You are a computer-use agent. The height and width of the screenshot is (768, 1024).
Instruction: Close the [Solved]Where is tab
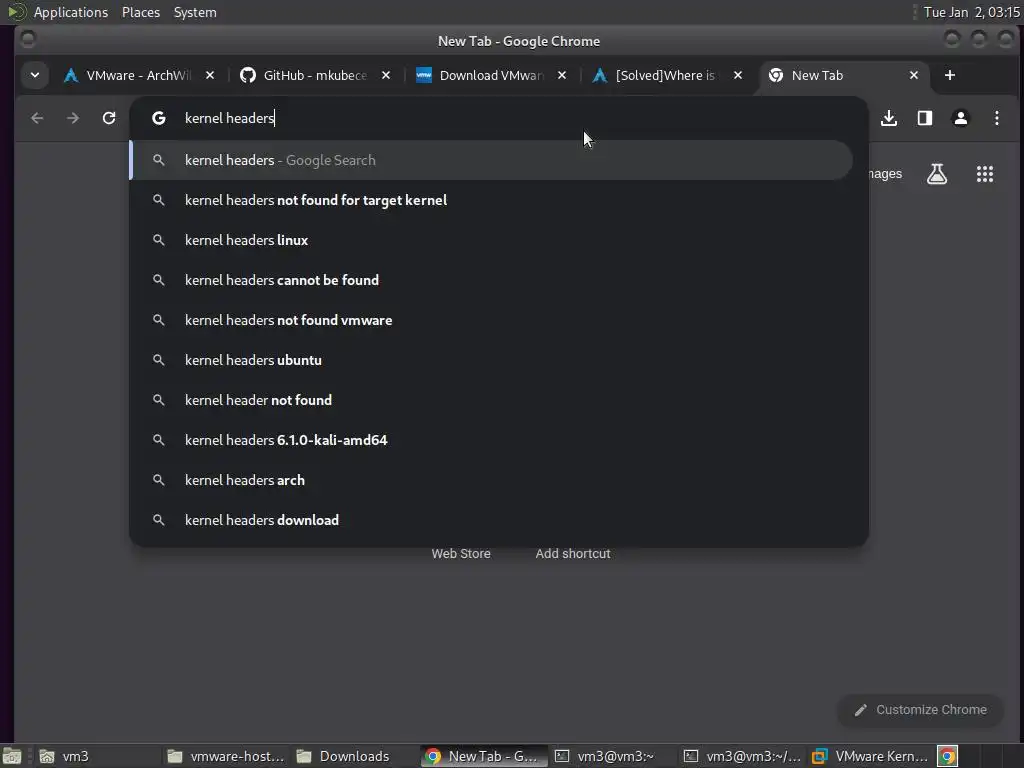click(738, 75)
